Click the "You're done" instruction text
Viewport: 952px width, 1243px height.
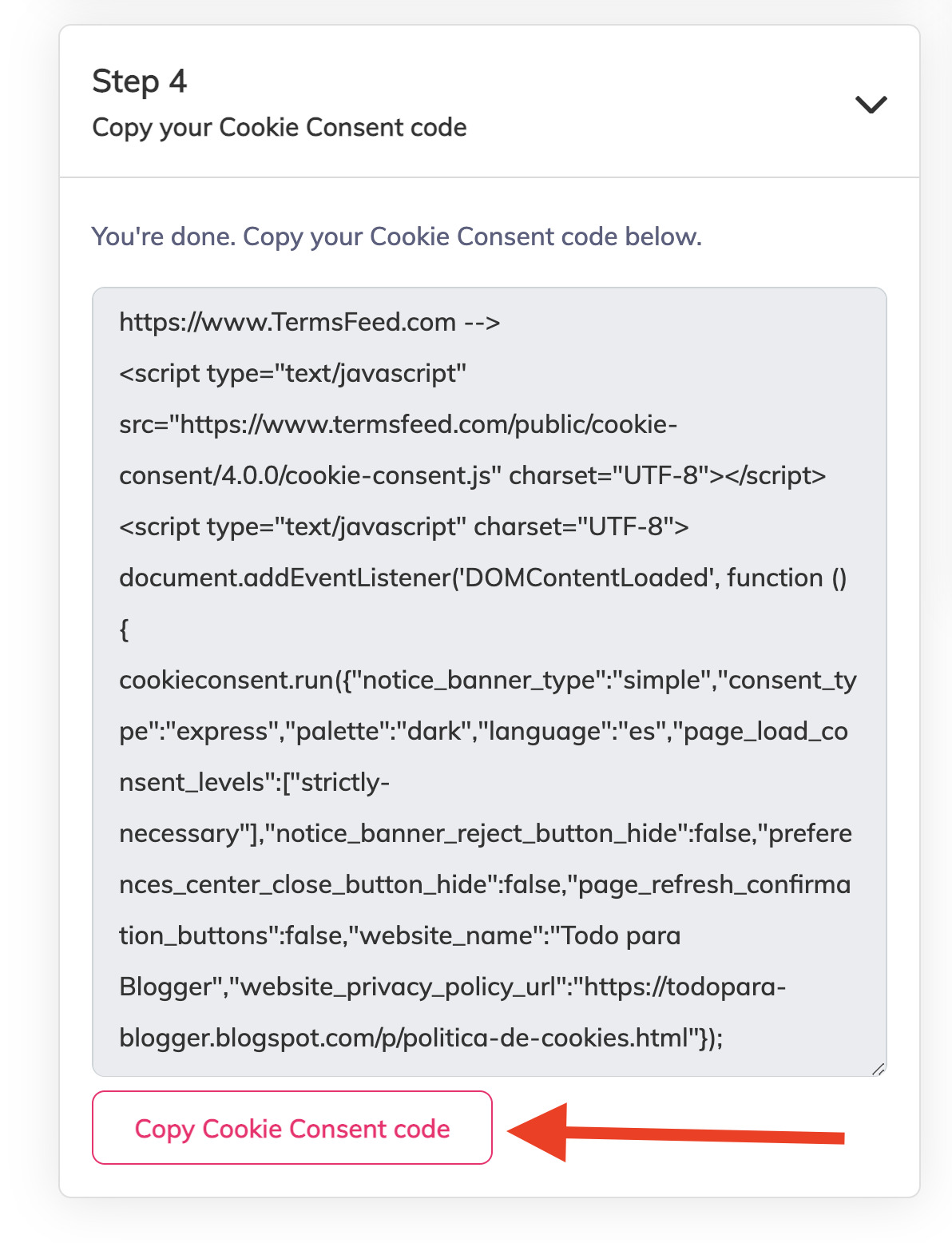point(396,236)
